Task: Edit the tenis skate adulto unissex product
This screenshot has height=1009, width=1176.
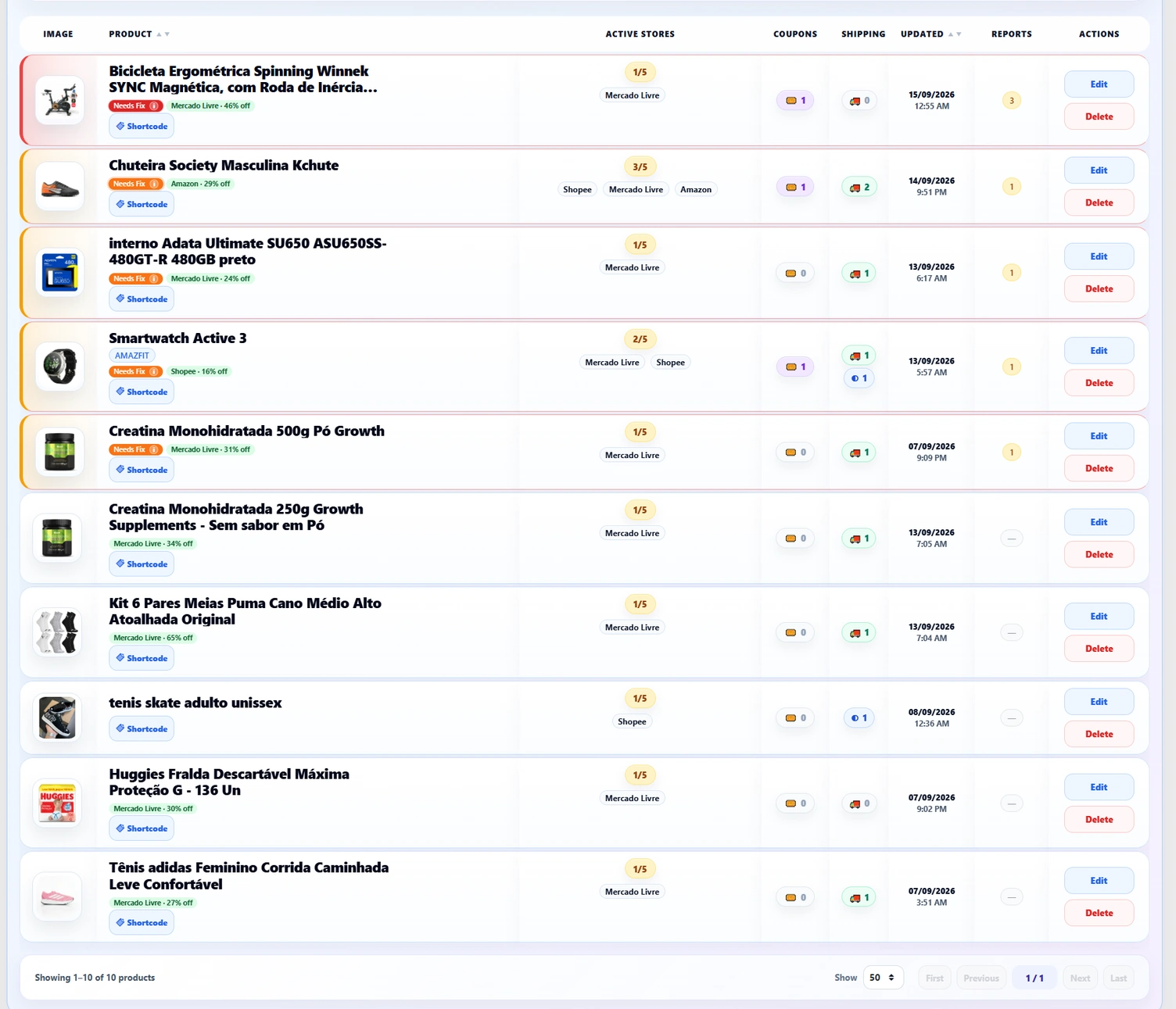Action: [x=1099, y=702]
